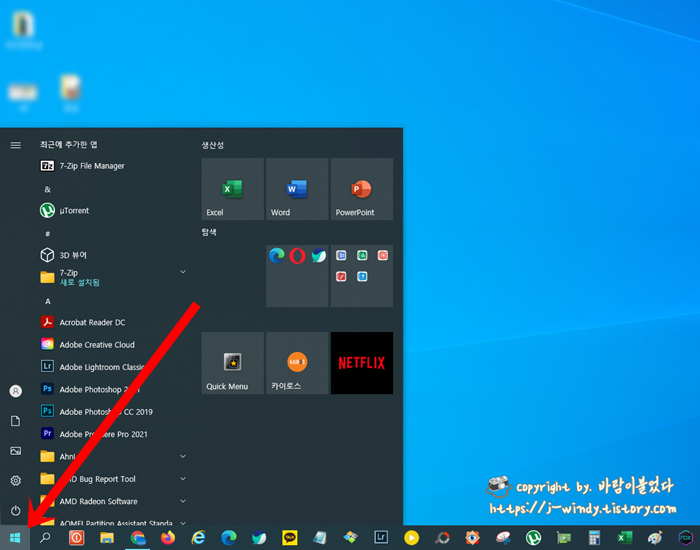
Task: Expand AMD Bug Report Tool folder chevron
Action: click(183, 479)
